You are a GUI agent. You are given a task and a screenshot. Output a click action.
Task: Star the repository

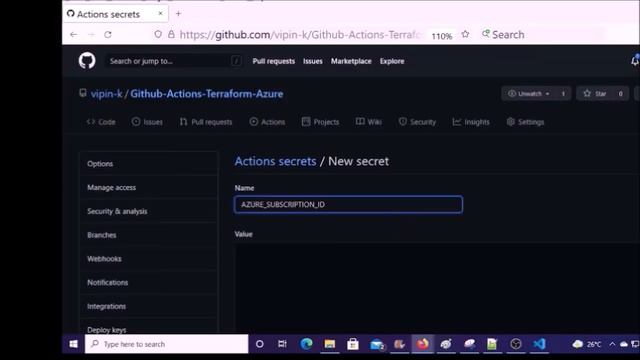[595, 94]
